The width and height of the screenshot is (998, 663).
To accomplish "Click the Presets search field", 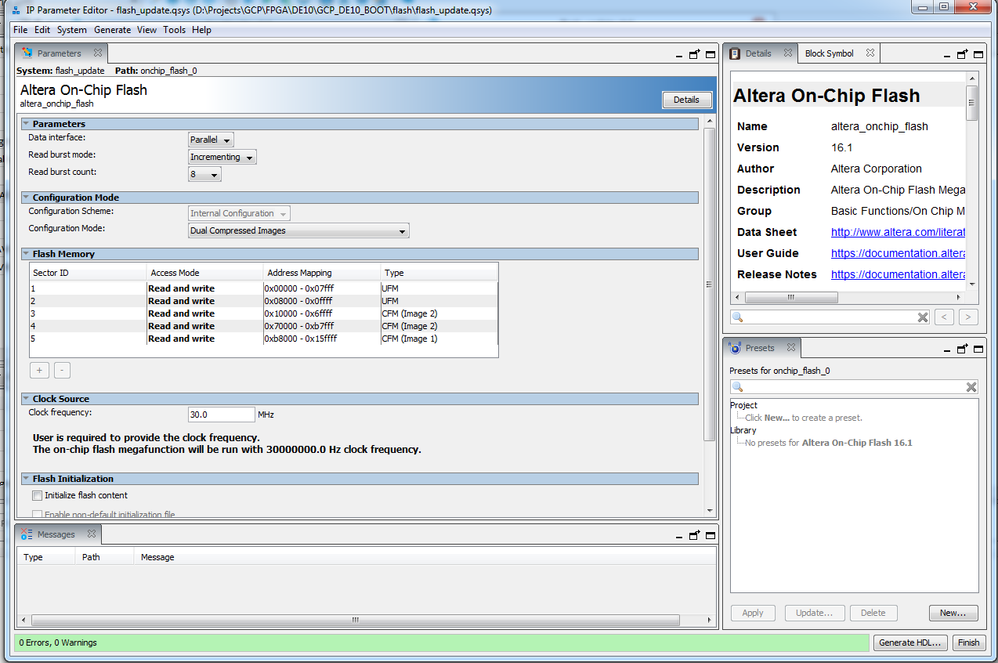I will [x=847, y=387].
